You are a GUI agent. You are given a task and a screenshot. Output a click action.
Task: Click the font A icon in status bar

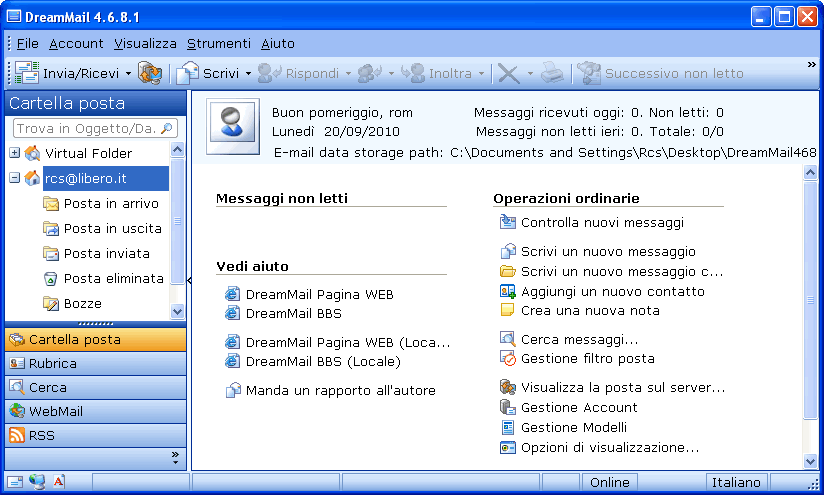click(x=59, y=481)
